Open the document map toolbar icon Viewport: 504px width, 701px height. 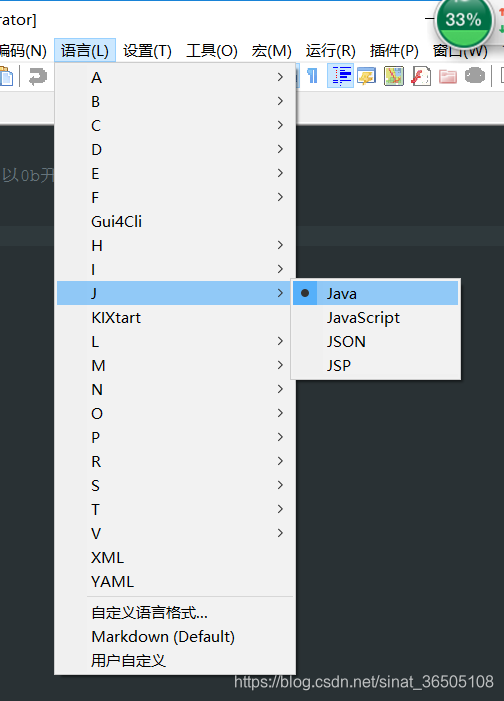tap(394, 76)
